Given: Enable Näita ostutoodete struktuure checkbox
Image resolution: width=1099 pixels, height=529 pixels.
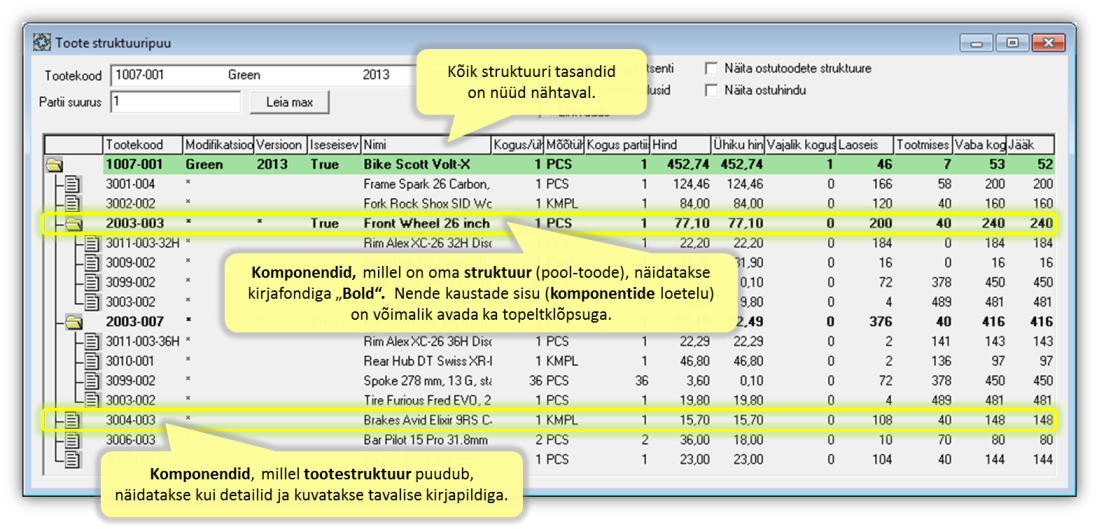Looking at the screenshot, I should point(712,69).
